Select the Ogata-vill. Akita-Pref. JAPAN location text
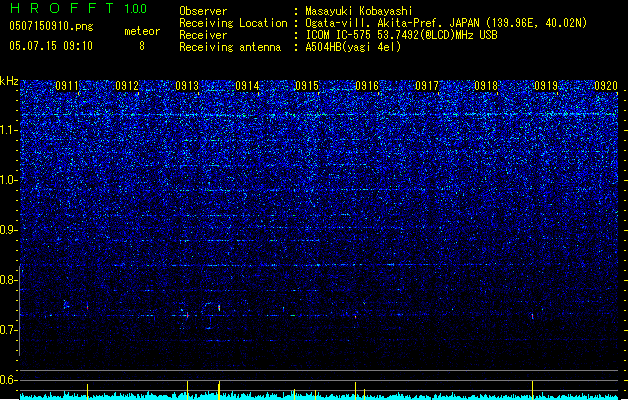629x400 pixels. click(446, 23)
